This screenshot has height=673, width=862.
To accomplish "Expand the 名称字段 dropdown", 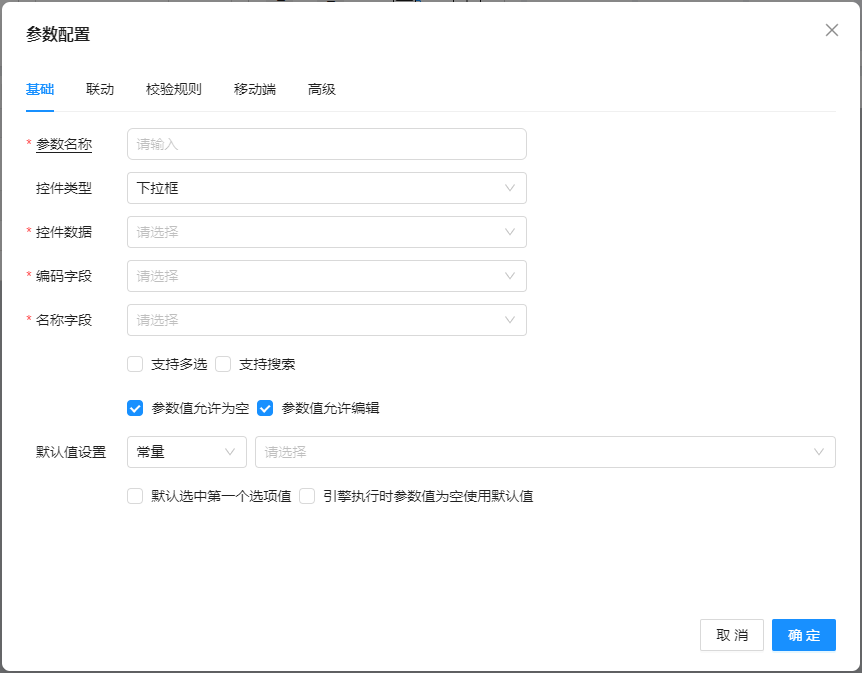I will (326, 320).
